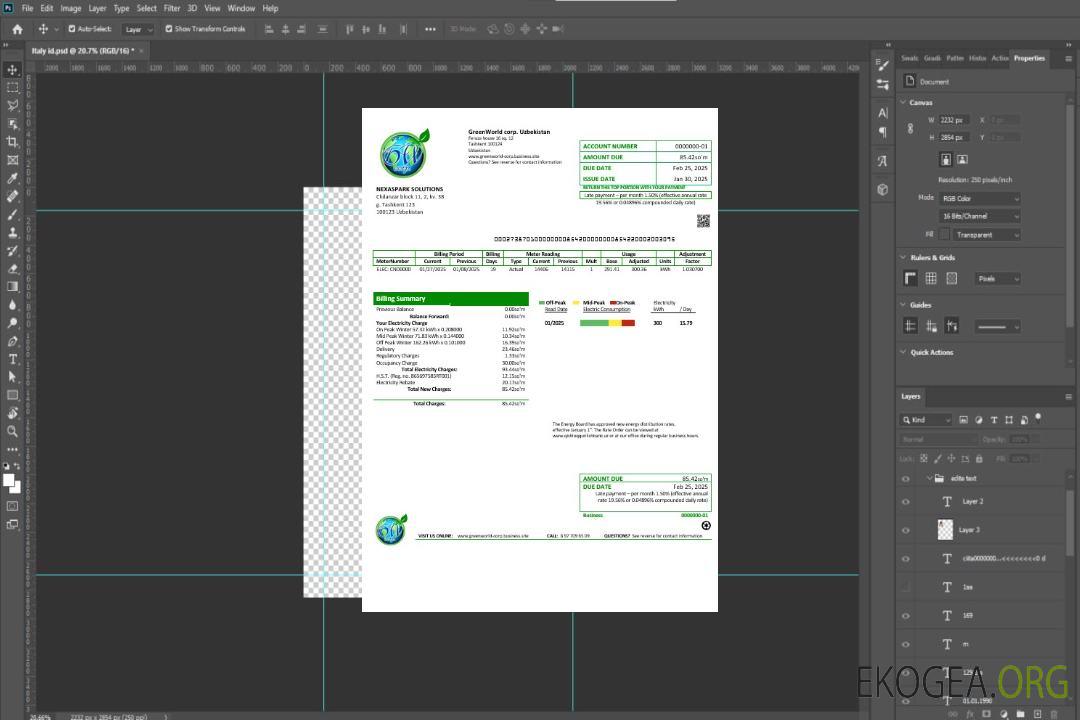The image size is (1080, 720).
Task: Hide the '169' text layer
Action: pyautogui.click(x=906, y=616)
